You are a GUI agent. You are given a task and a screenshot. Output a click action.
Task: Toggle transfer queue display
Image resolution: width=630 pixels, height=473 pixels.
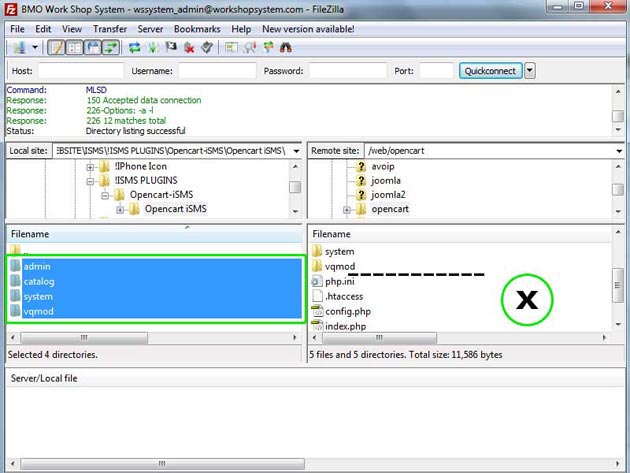[x=111, y=48]
